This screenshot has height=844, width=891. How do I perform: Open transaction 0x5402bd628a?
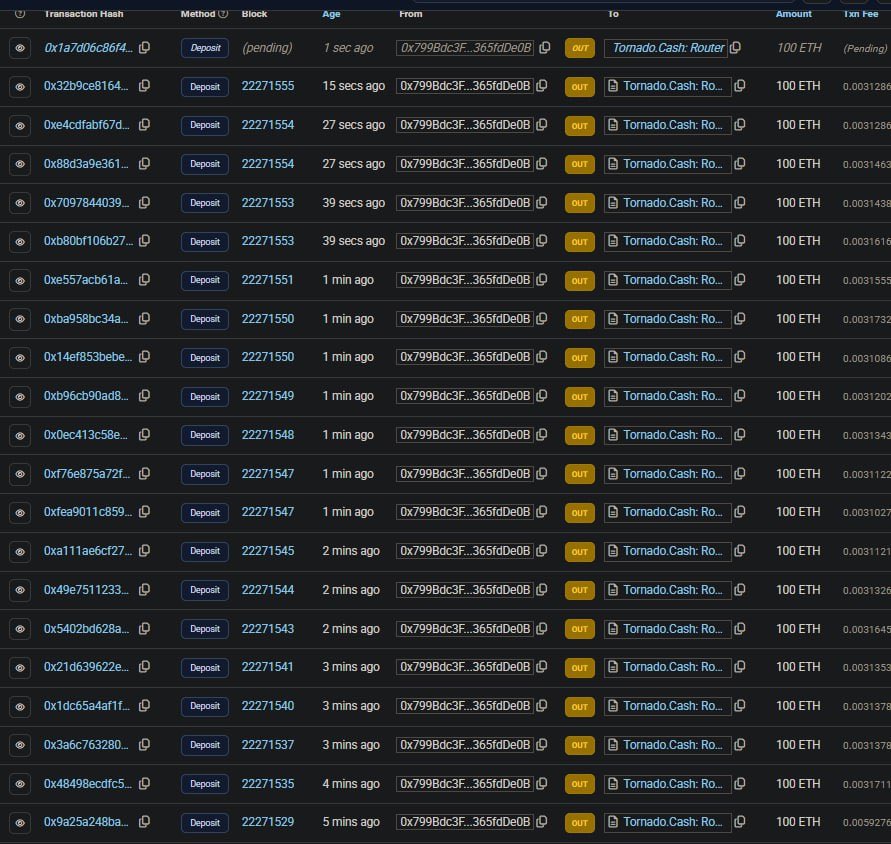click(86, 629)
